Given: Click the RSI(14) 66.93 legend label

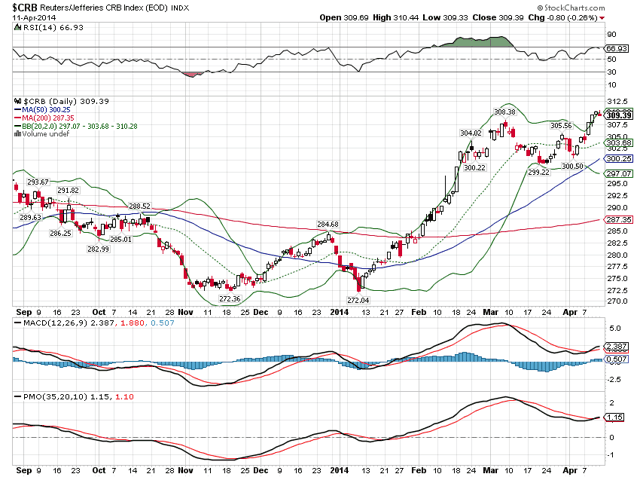Looking at the screenshot, I should pos(53,27).
